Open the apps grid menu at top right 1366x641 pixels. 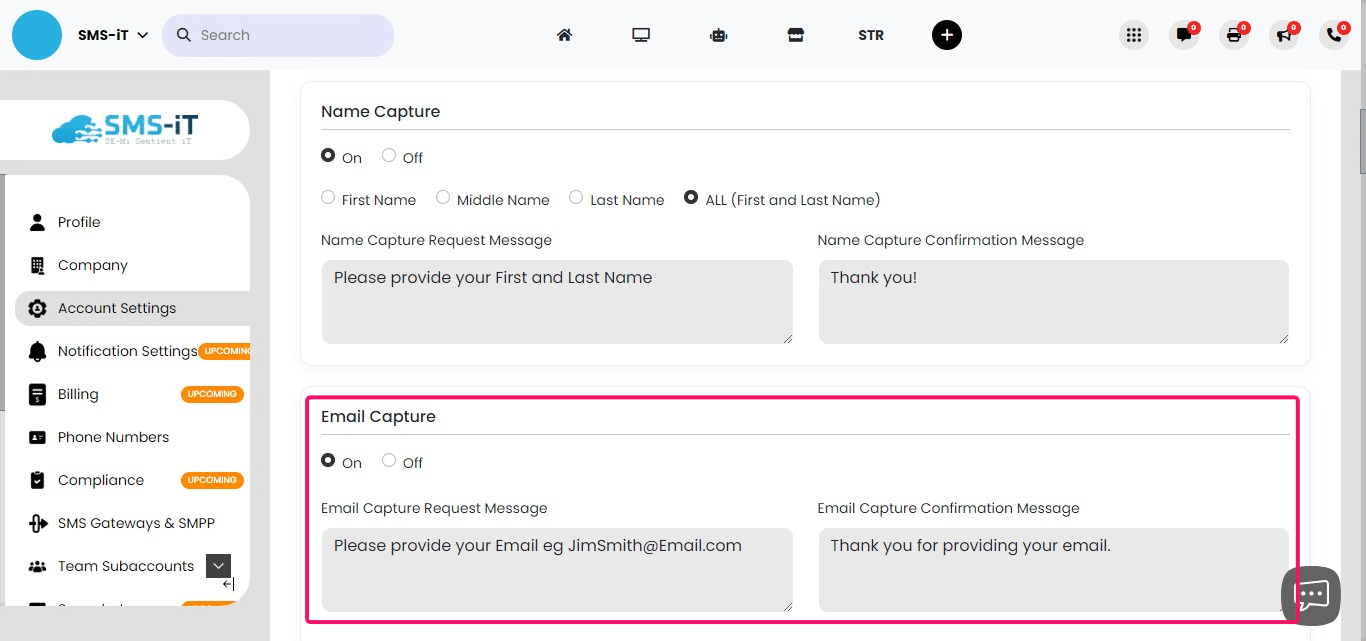(x=1133, y=34)
